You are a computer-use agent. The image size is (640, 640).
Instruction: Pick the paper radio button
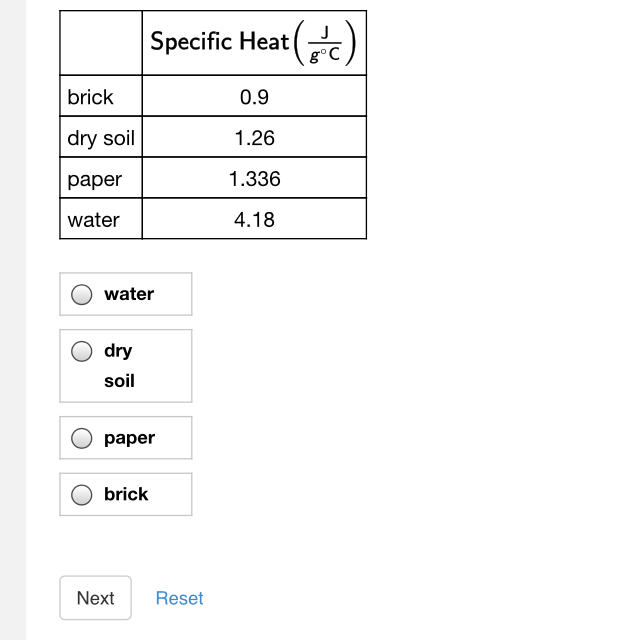pyautogui.click(x=84, y=438)
